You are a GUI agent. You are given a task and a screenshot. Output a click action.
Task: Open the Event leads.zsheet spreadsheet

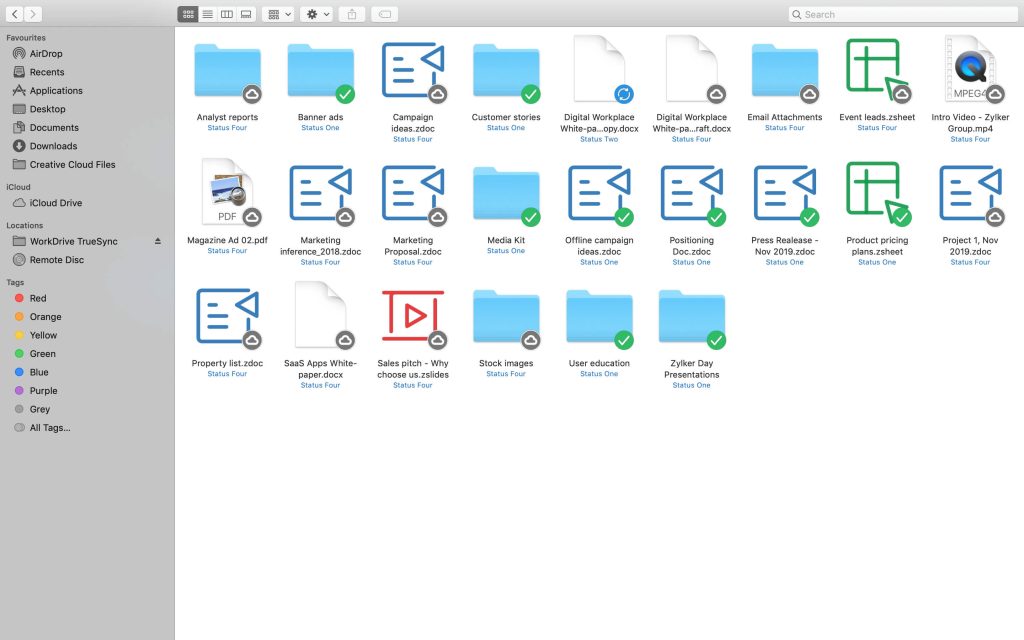click(876, 71)
